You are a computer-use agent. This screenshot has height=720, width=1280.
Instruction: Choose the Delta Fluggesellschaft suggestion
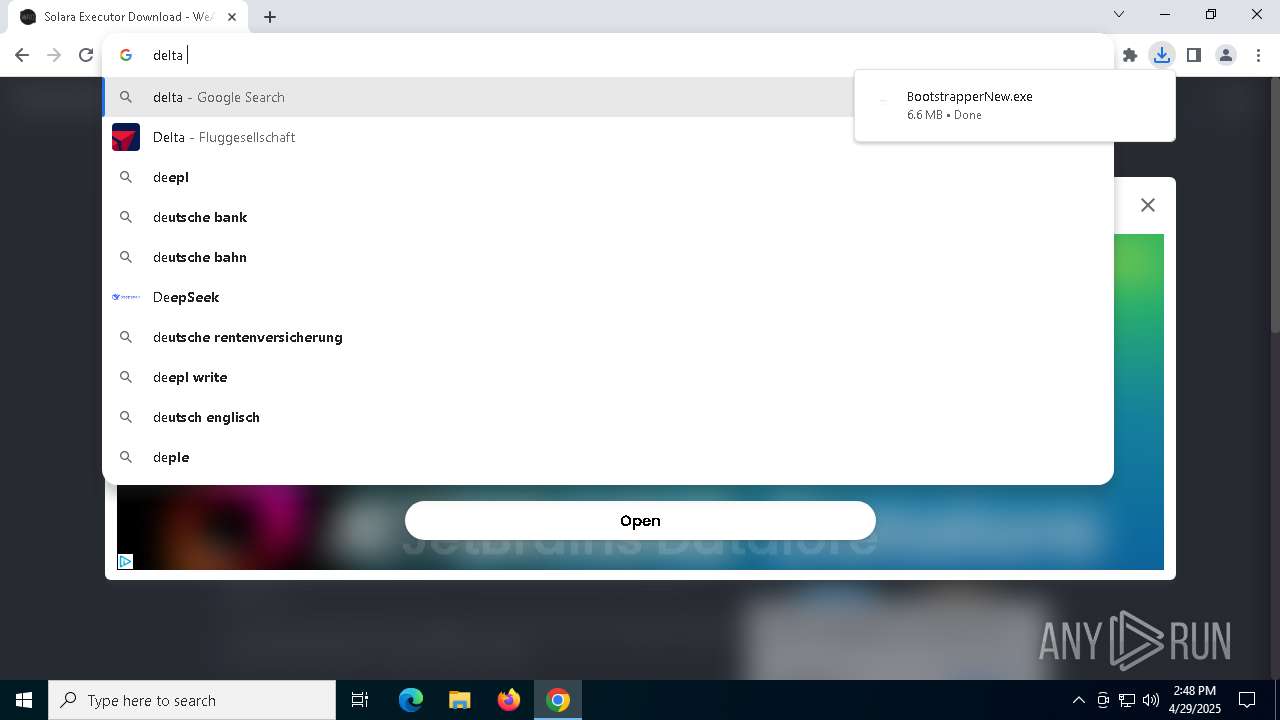[608, 137]
